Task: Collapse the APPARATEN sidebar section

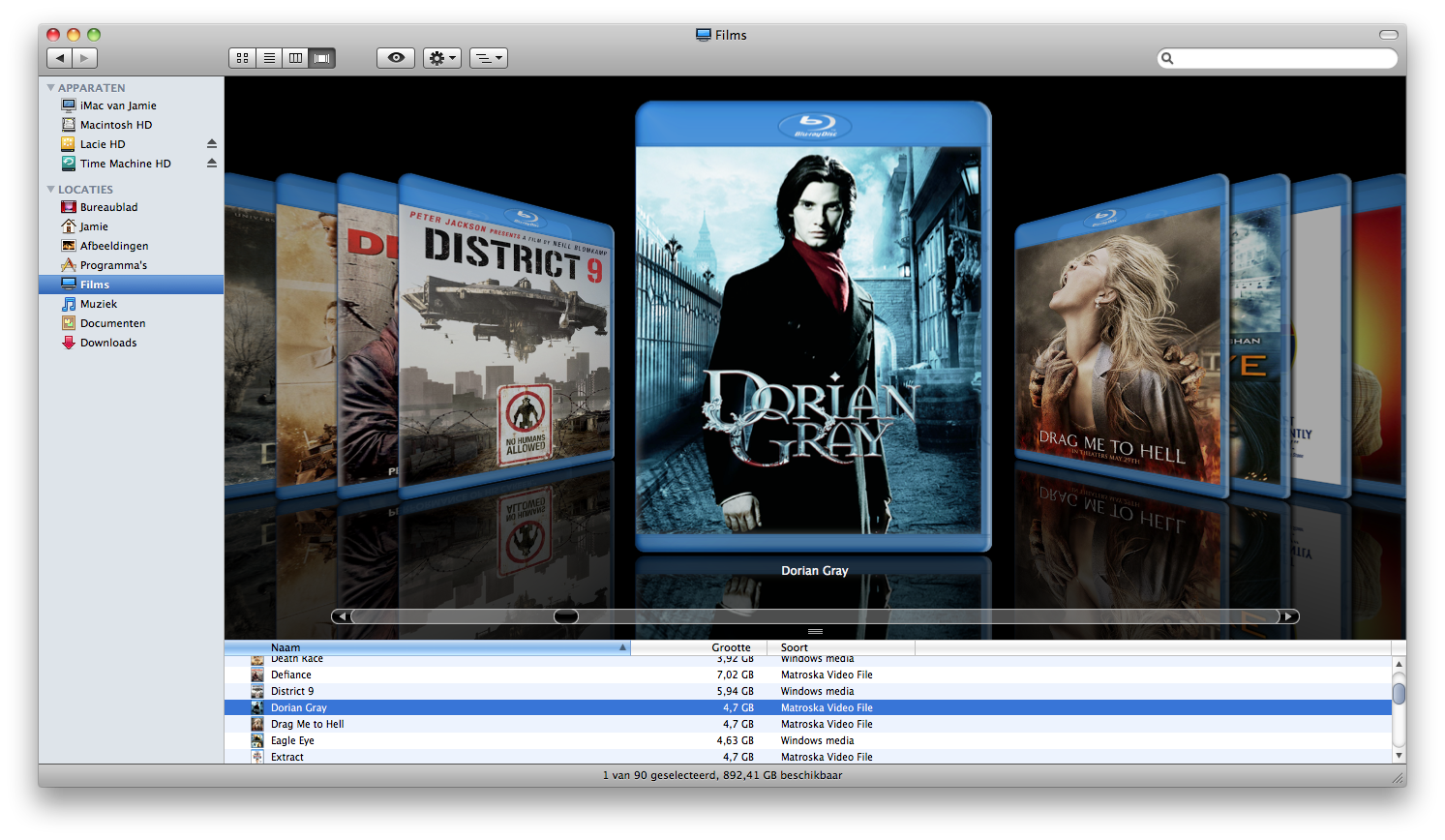Action: (51, 87)
